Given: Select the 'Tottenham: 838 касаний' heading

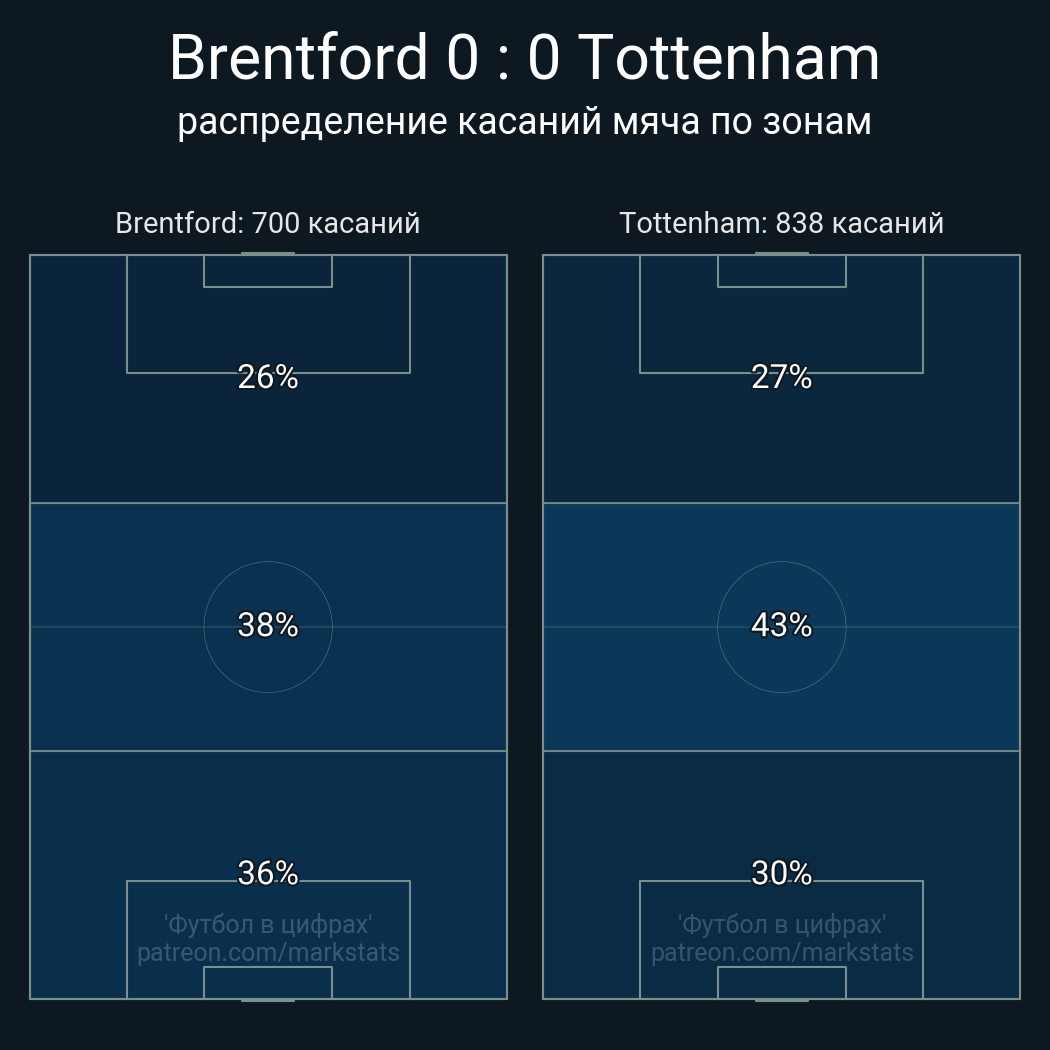Looking at the screenshot, I should (781, 223).
